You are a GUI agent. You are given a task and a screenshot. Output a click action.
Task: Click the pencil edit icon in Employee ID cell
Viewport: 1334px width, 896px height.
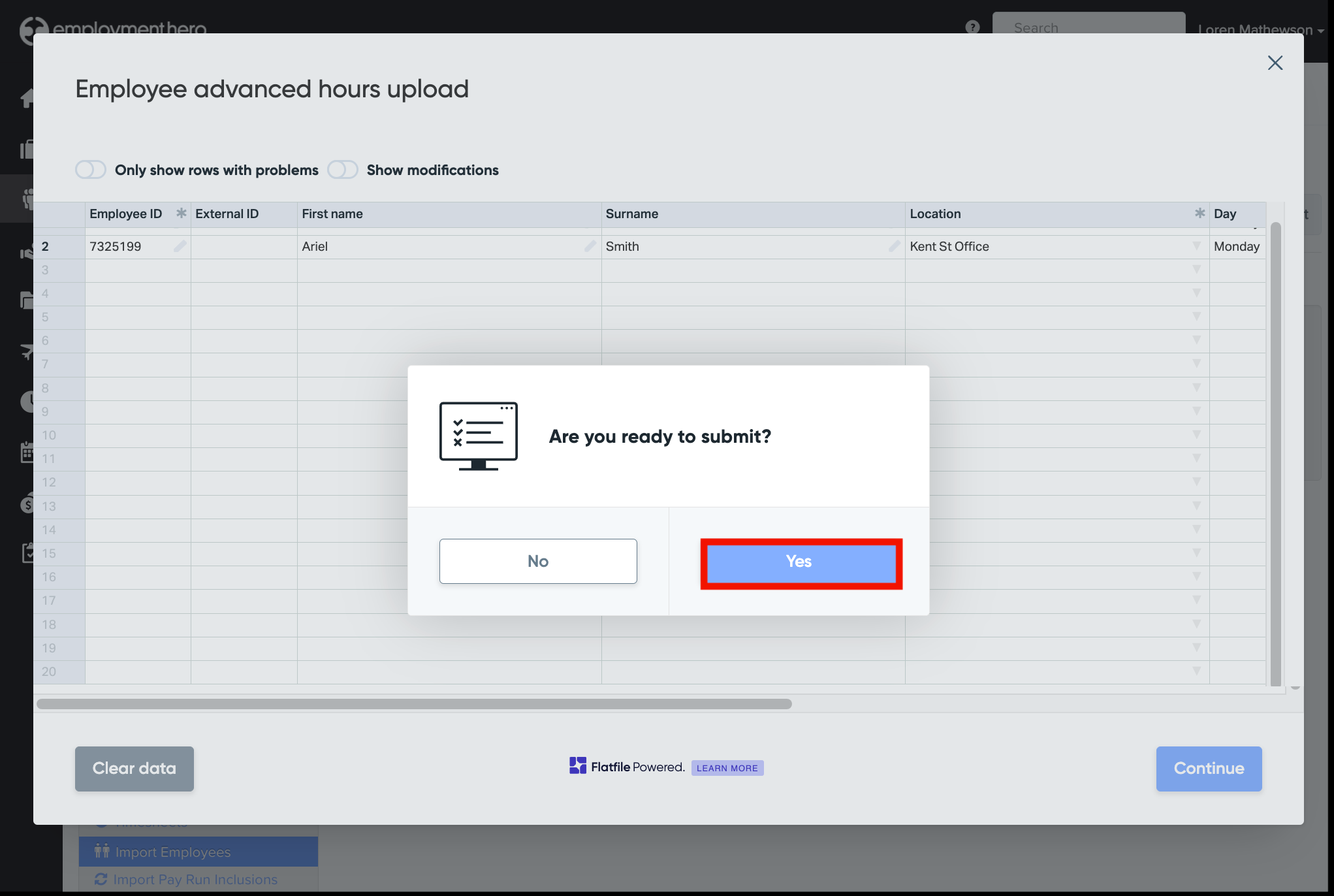coord(180,246)
